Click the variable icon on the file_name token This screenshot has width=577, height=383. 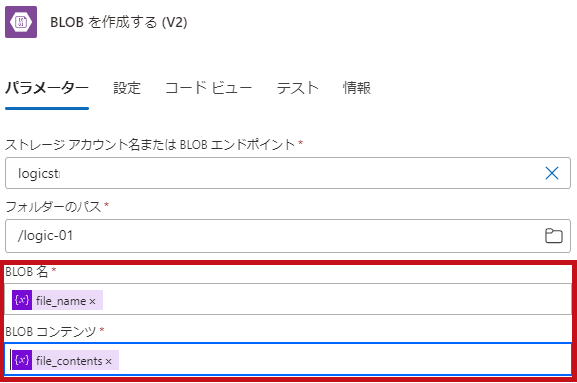(22, 300)
